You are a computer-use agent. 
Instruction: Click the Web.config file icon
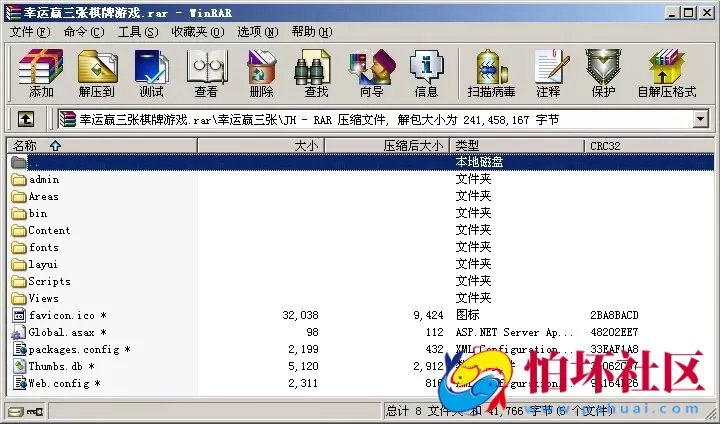[x=19, y=383]
